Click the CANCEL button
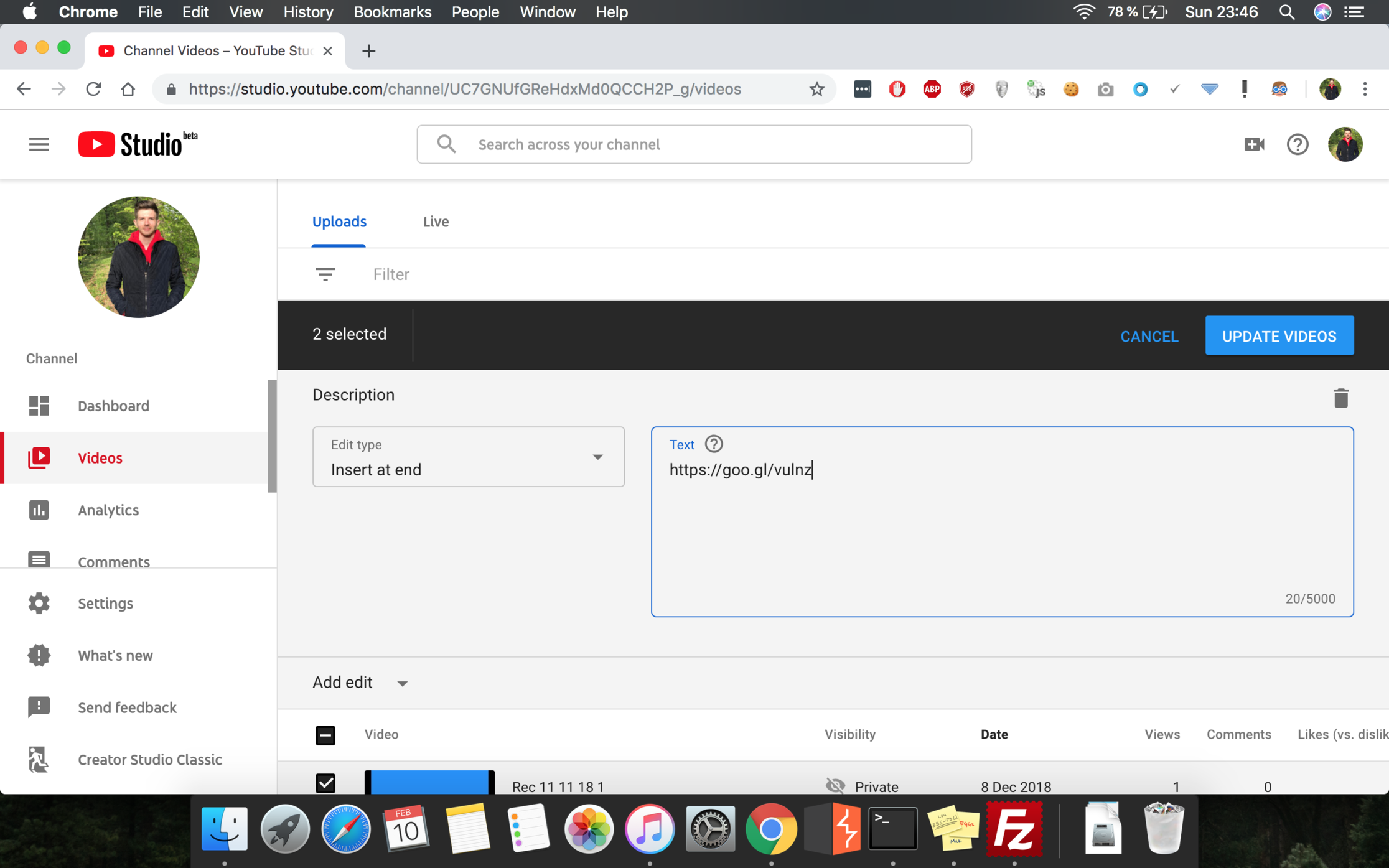 coord(1149,335)
